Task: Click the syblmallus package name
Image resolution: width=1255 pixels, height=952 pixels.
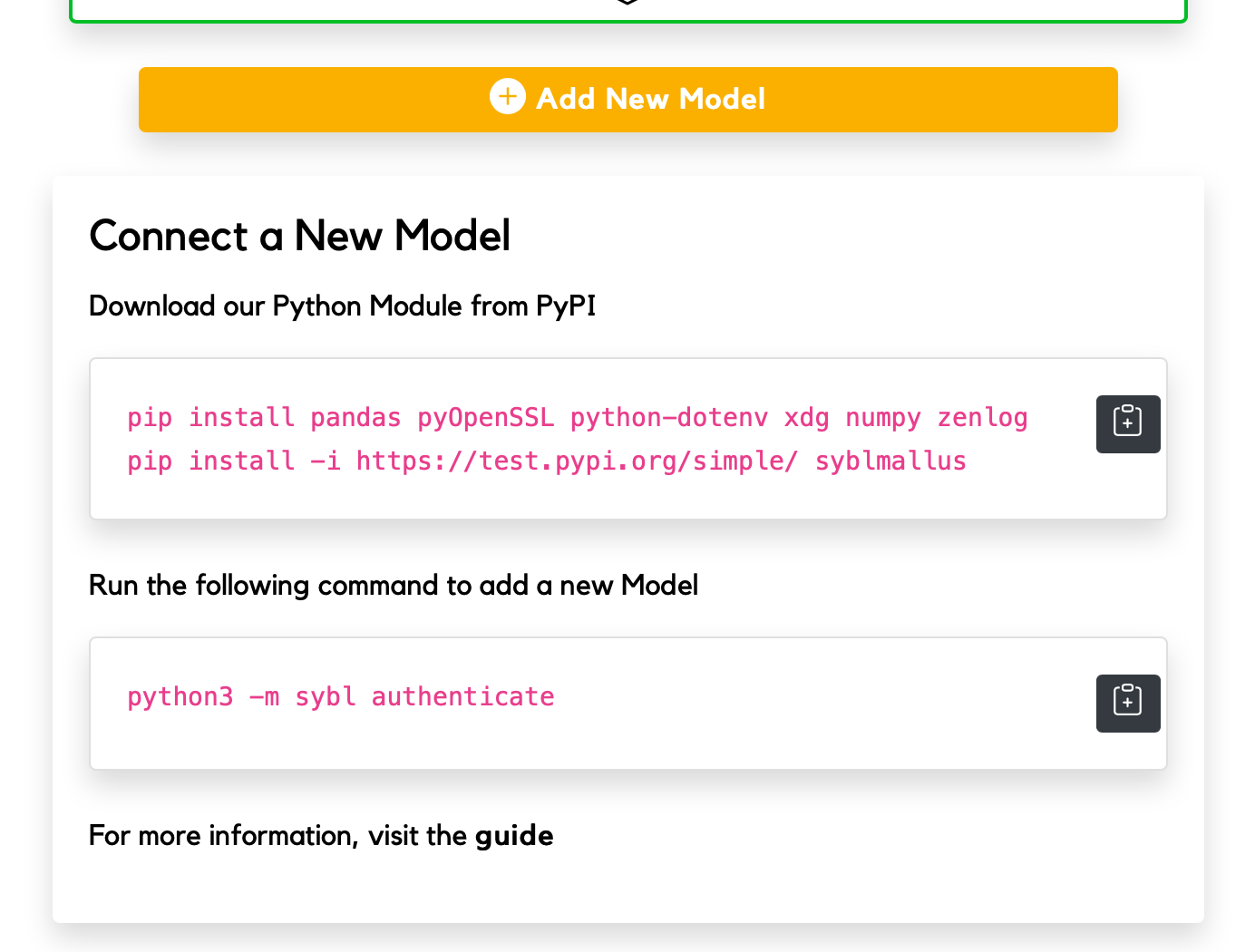Action: tap(890, 461)
